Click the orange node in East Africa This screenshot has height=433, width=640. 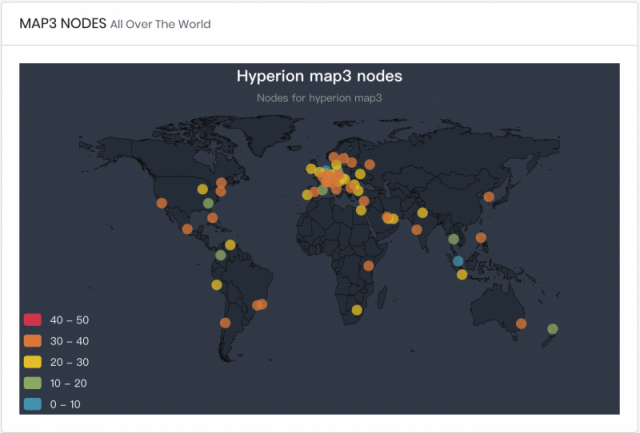pos(369,266)
